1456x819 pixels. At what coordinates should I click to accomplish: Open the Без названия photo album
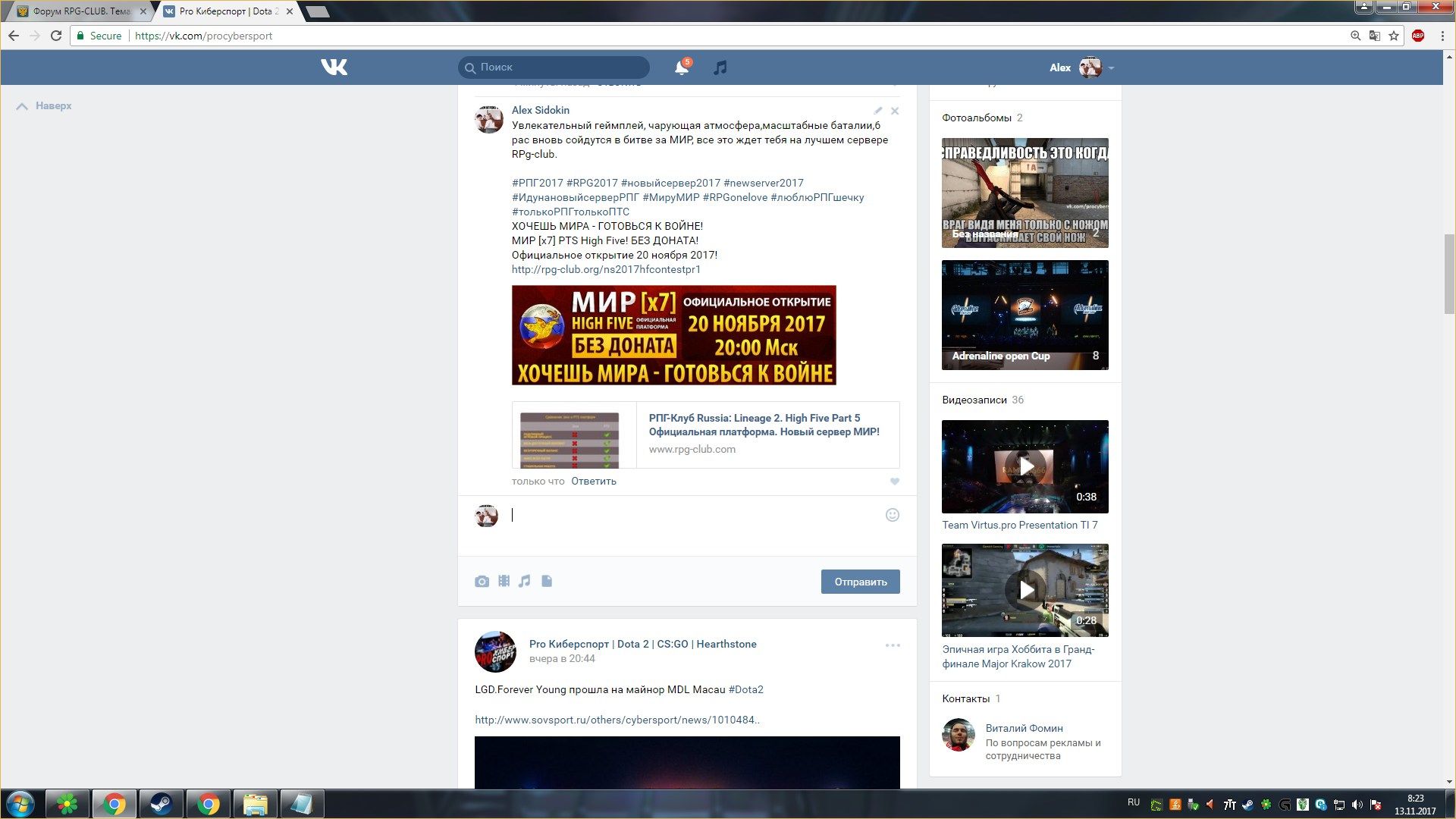(1025, 193)
